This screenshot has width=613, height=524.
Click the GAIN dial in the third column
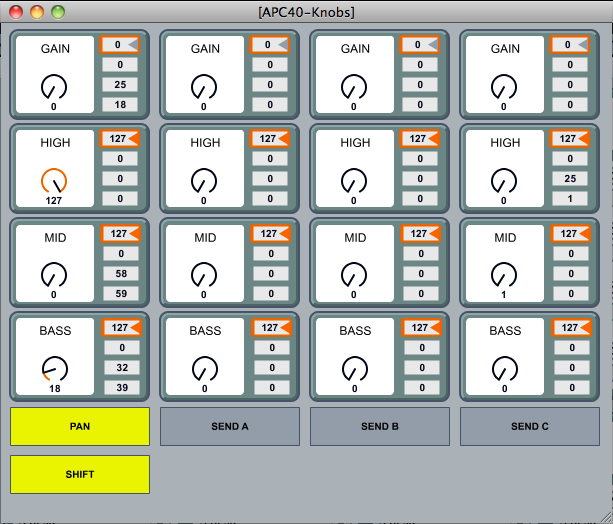pos(354,87)
